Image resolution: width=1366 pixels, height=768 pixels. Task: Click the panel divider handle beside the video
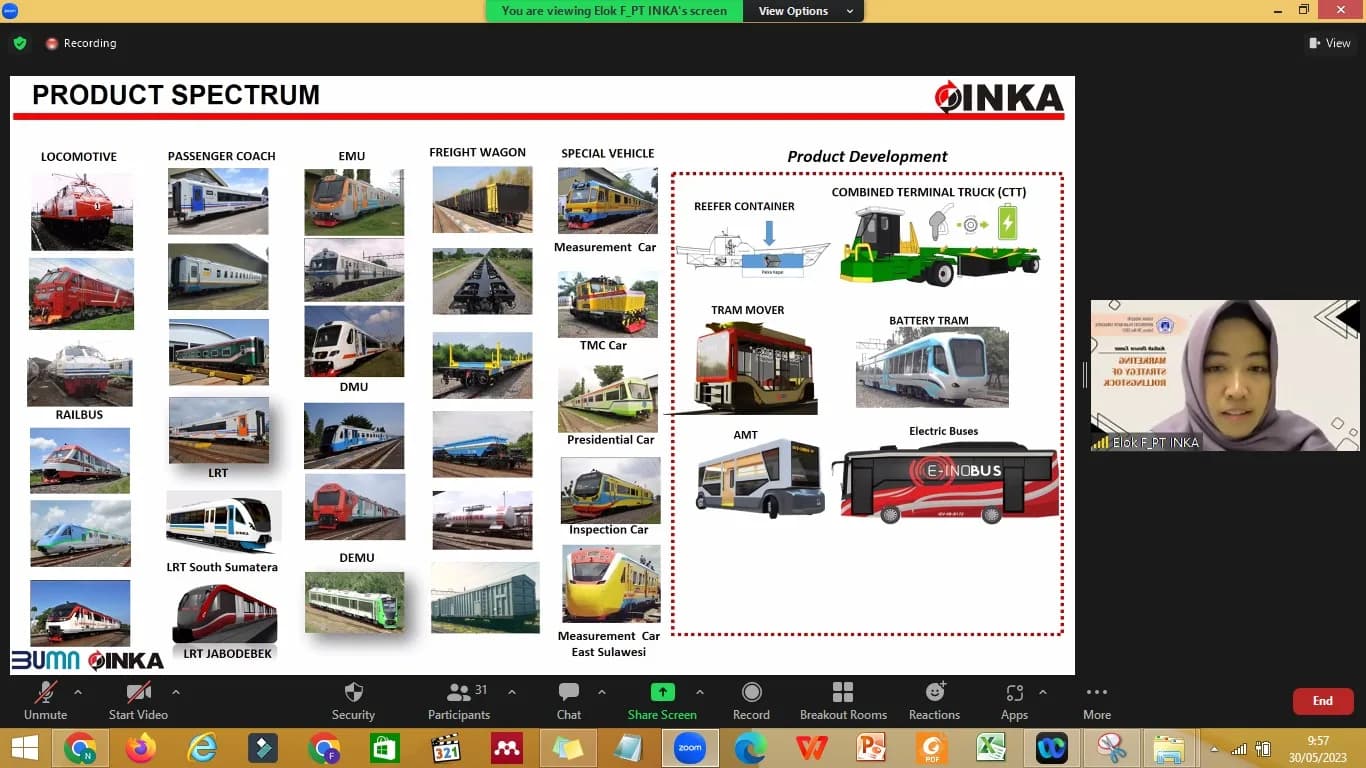tap(1084, 375)
